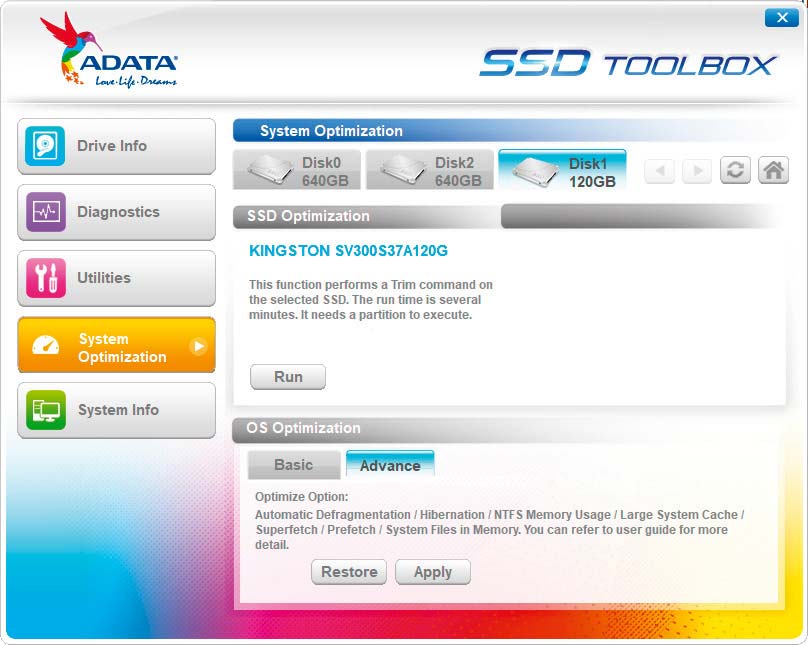
Task: Apply the OS optimization settings
Action: (433, 572)
